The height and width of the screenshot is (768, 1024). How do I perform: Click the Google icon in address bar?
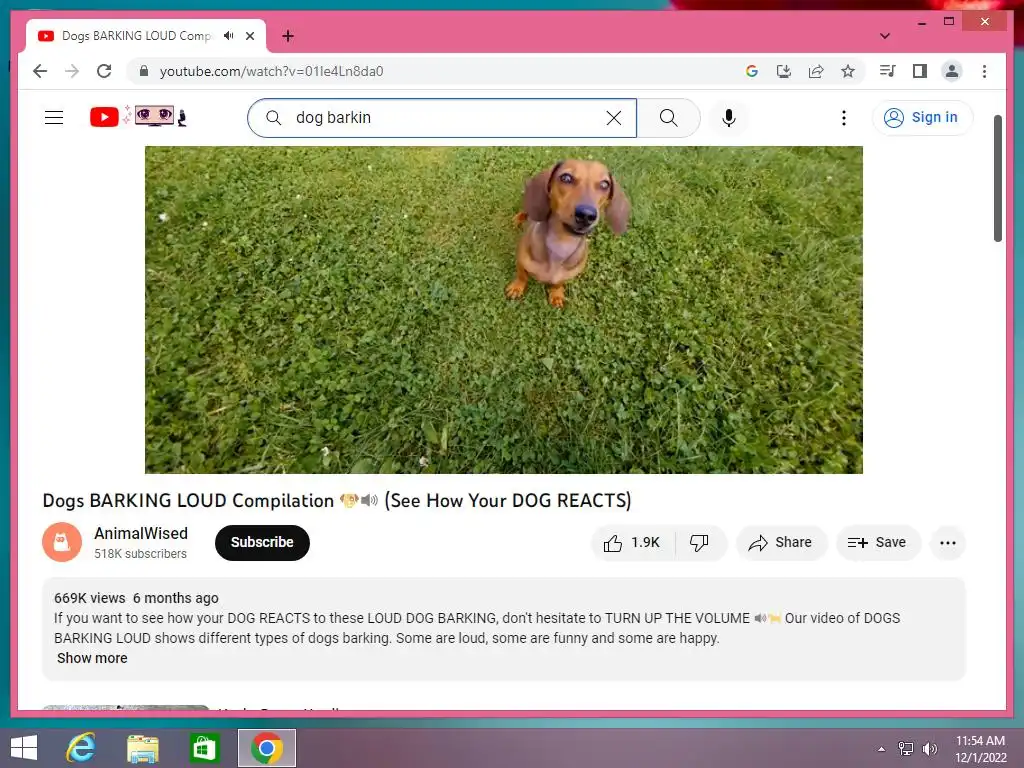coord(752,71)
